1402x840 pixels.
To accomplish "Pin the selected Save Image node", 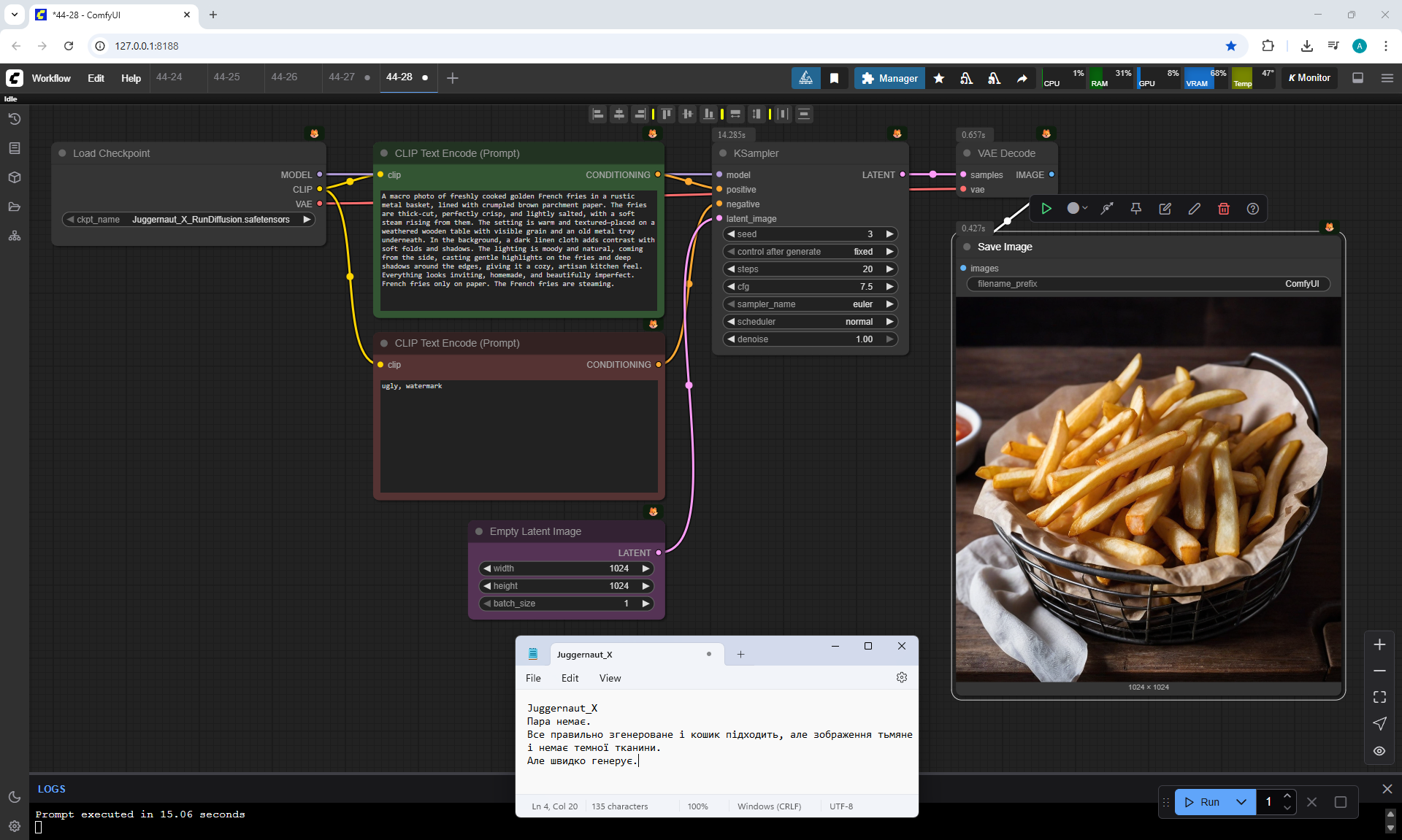I will (1136, 209).
